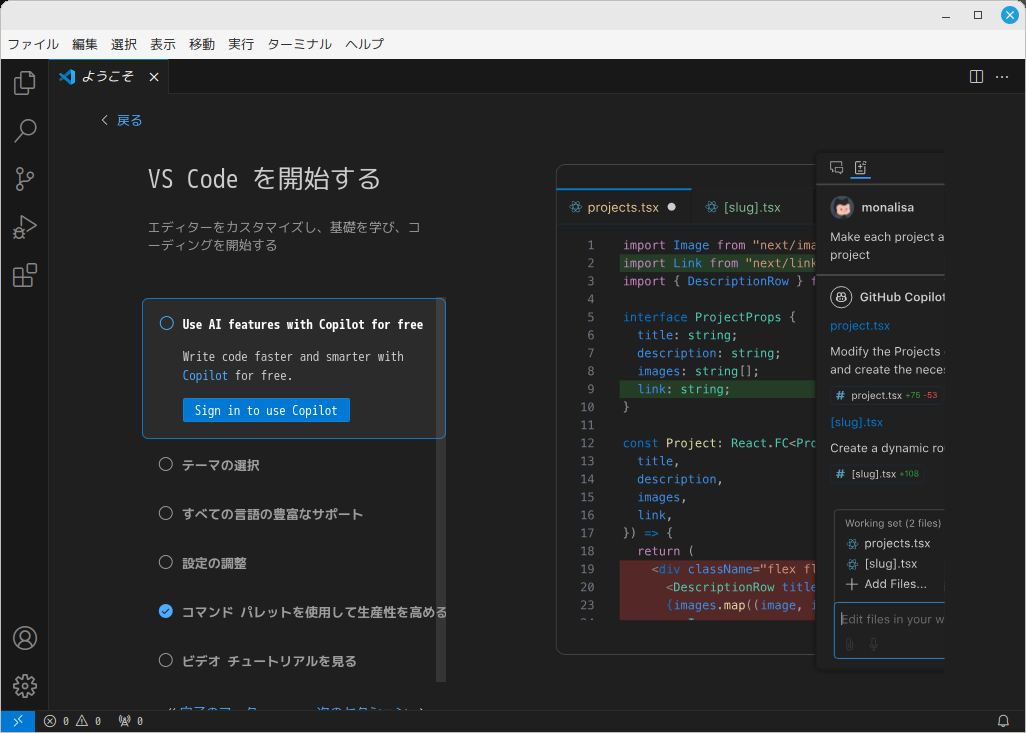Select the 'テーマの選択' step radio
Screen dimensions: 1026x733
[x=166, y=464]
